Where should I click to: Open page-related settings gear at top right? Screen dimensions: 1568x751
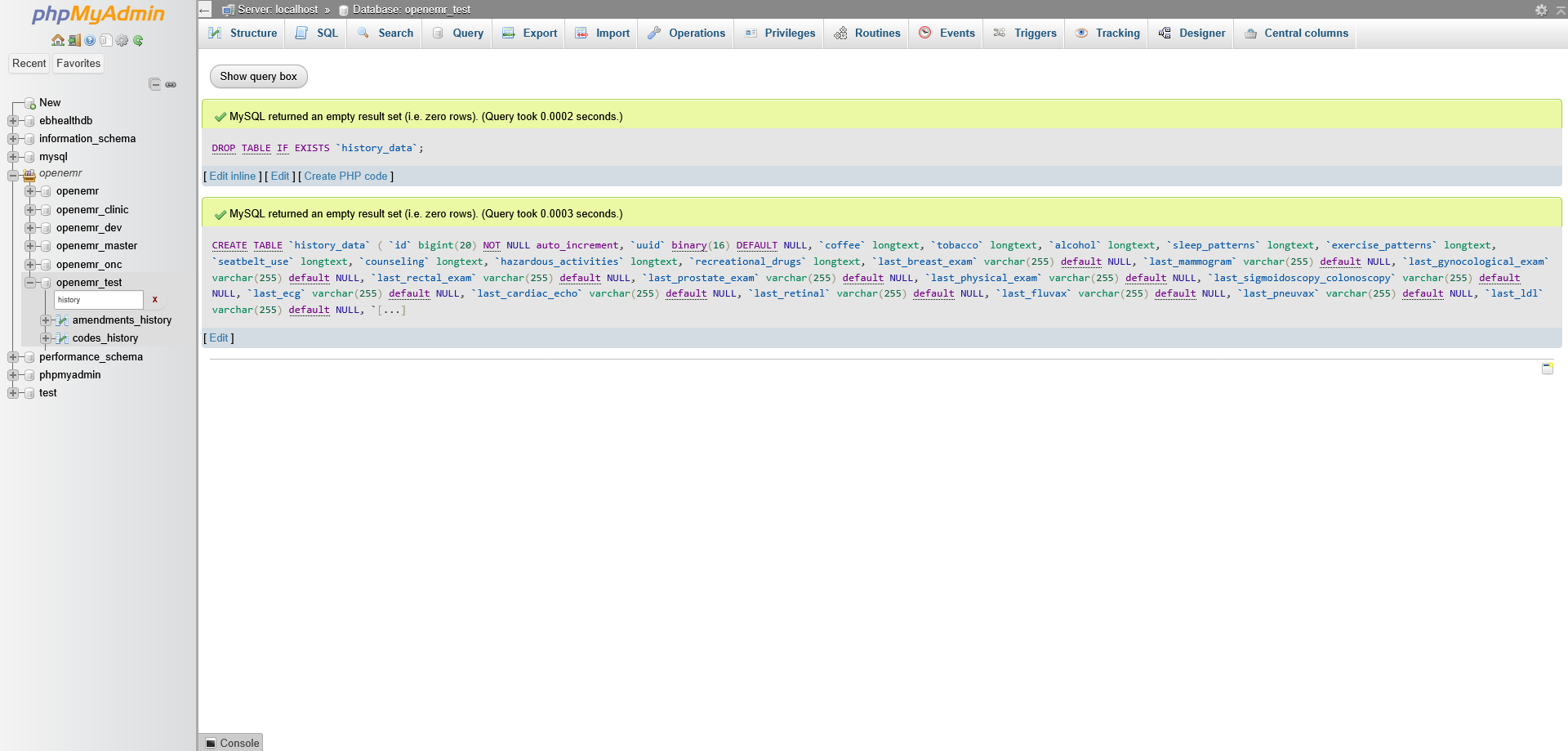point(1541,10)
